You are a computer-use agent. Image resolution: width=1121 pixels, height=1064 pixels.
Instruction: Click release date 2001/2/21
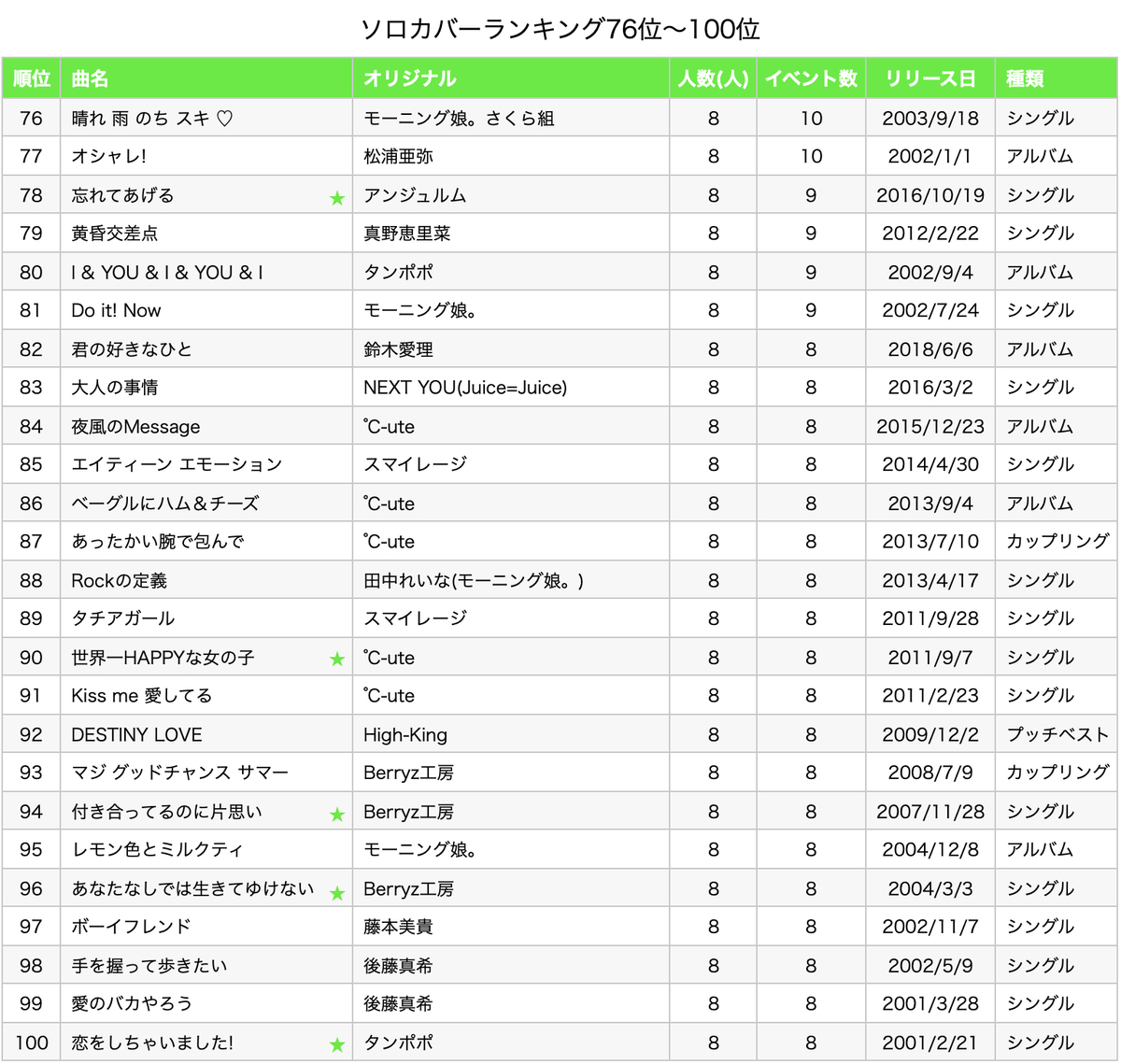point(930,1043)
